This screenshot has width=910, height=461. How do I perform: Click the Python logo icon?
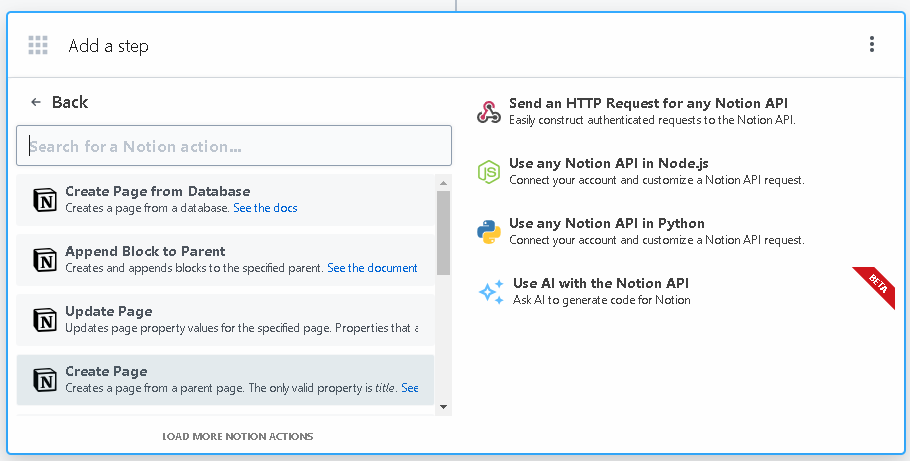point(489,232)
